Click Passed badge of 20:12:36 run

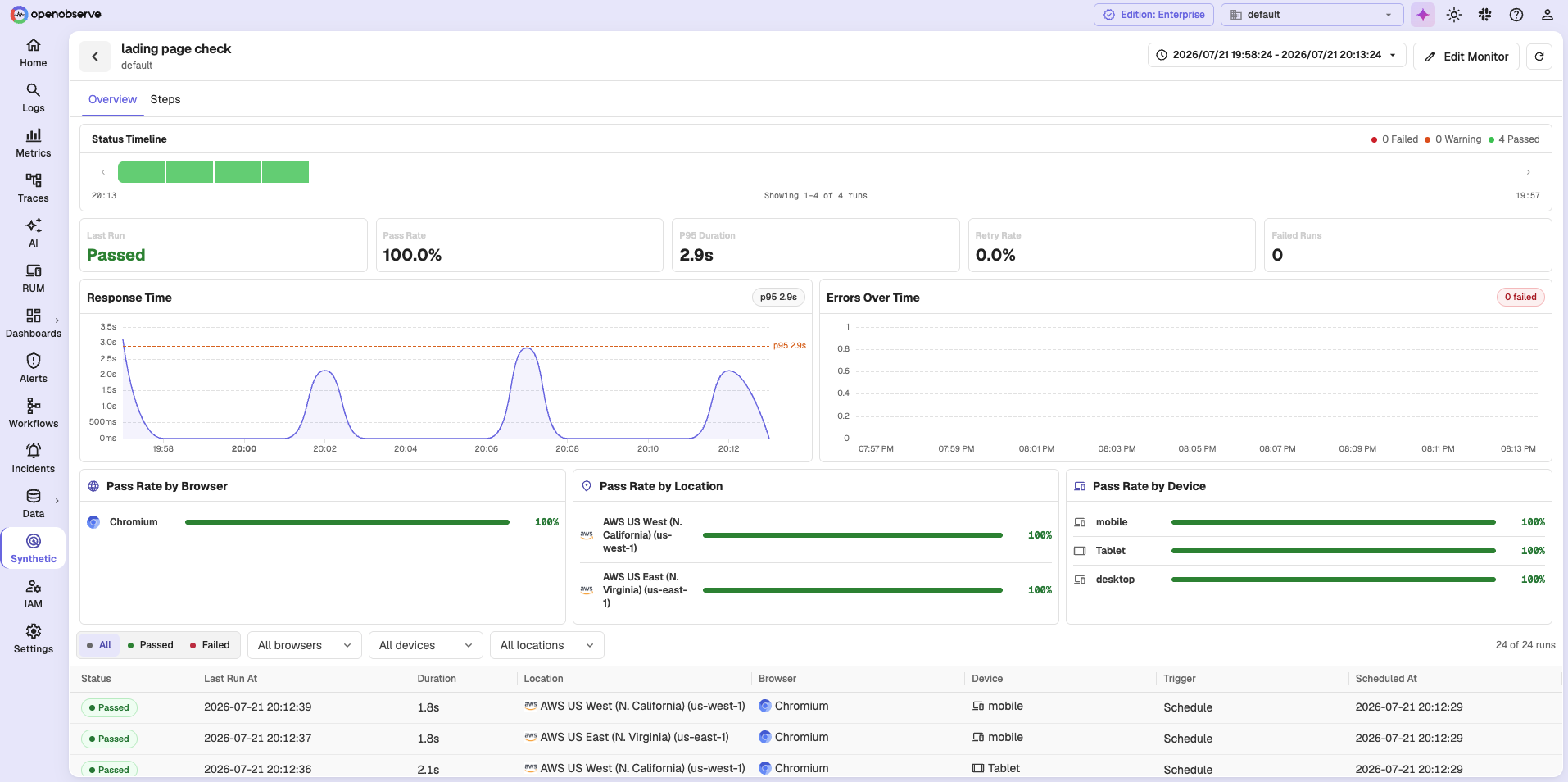[109, 770]
